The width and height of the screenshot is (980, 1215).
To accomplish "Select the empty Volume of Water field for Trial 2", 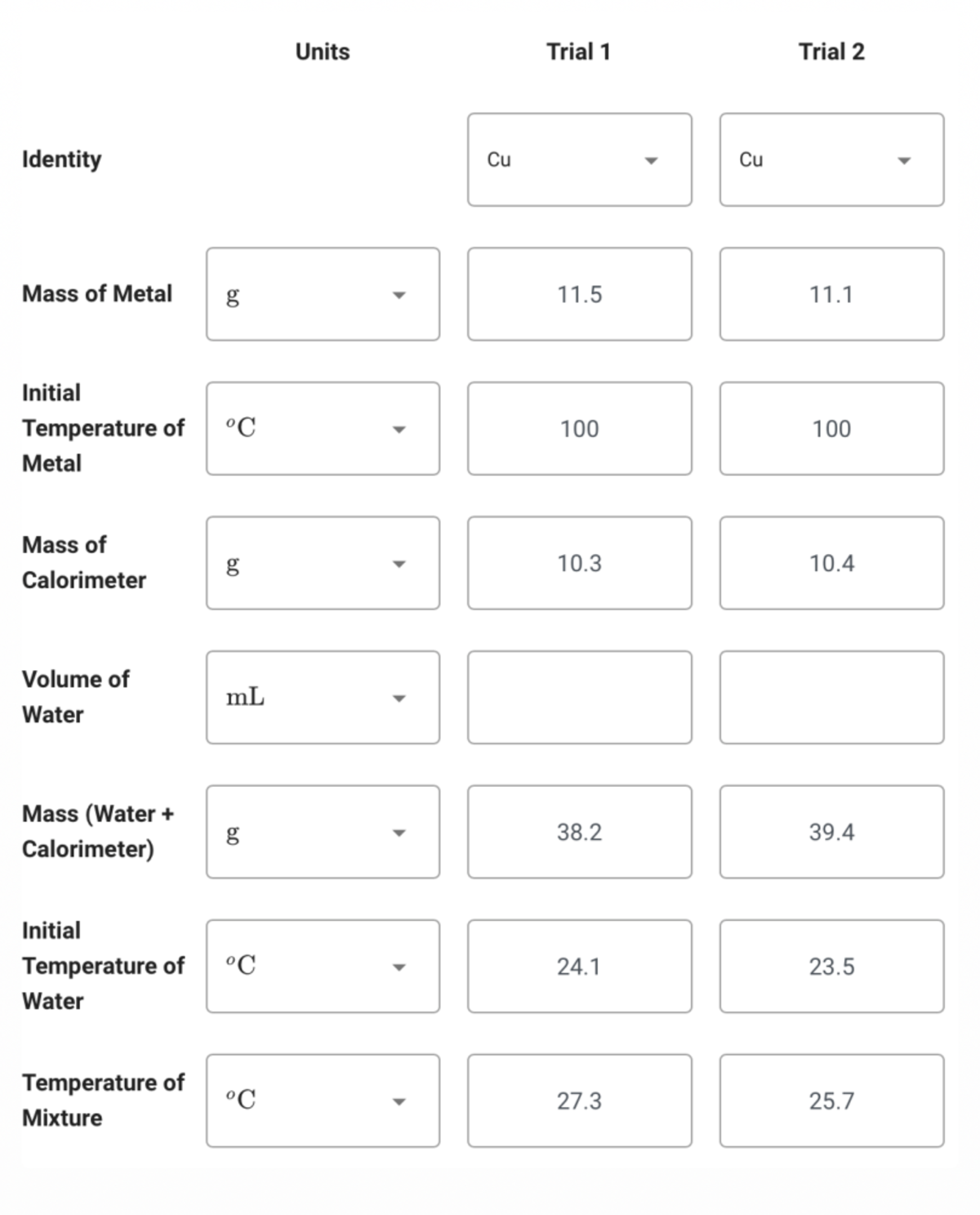I will pyautogui.click(x=830, y=697).
